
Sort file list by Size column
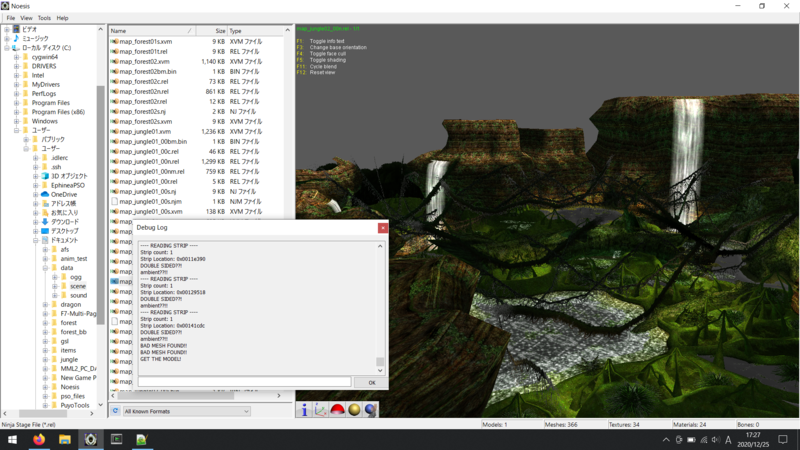pos(211,31)
